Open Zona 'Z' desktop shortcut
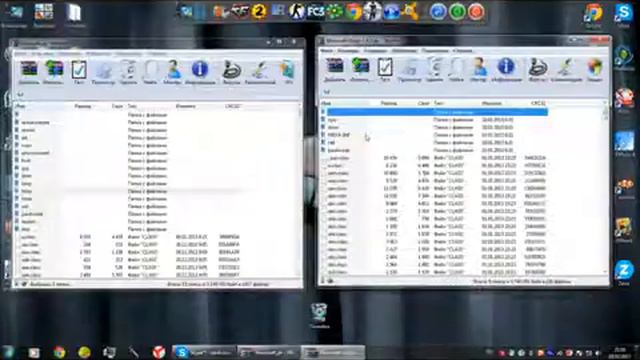This screenshot has width=640, height=360. click(624, 273)
